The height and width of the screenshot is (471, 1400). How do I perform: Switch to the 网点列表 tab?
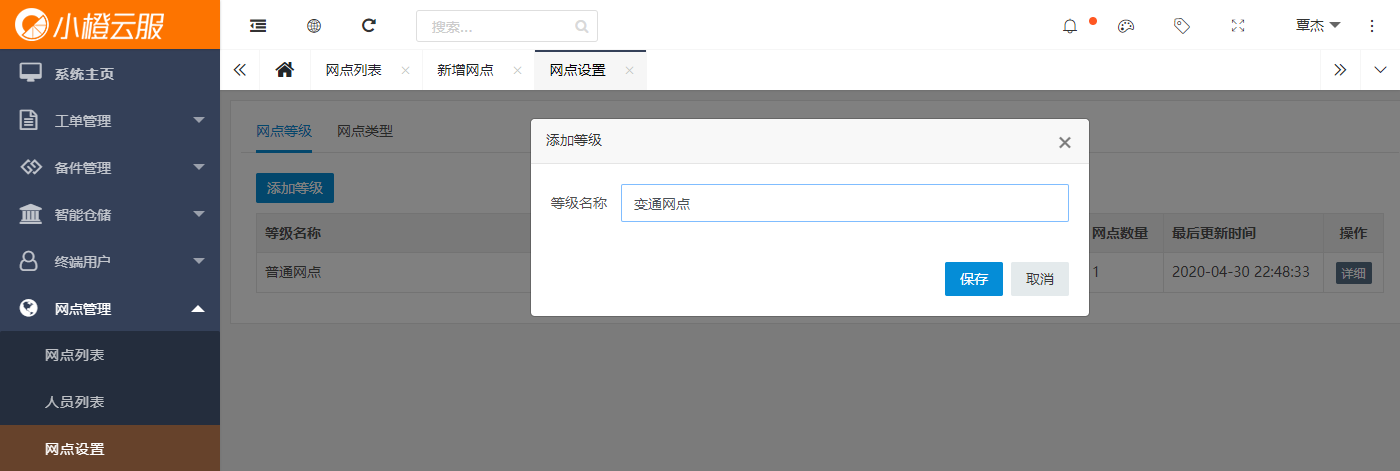[x=353, y=70]
